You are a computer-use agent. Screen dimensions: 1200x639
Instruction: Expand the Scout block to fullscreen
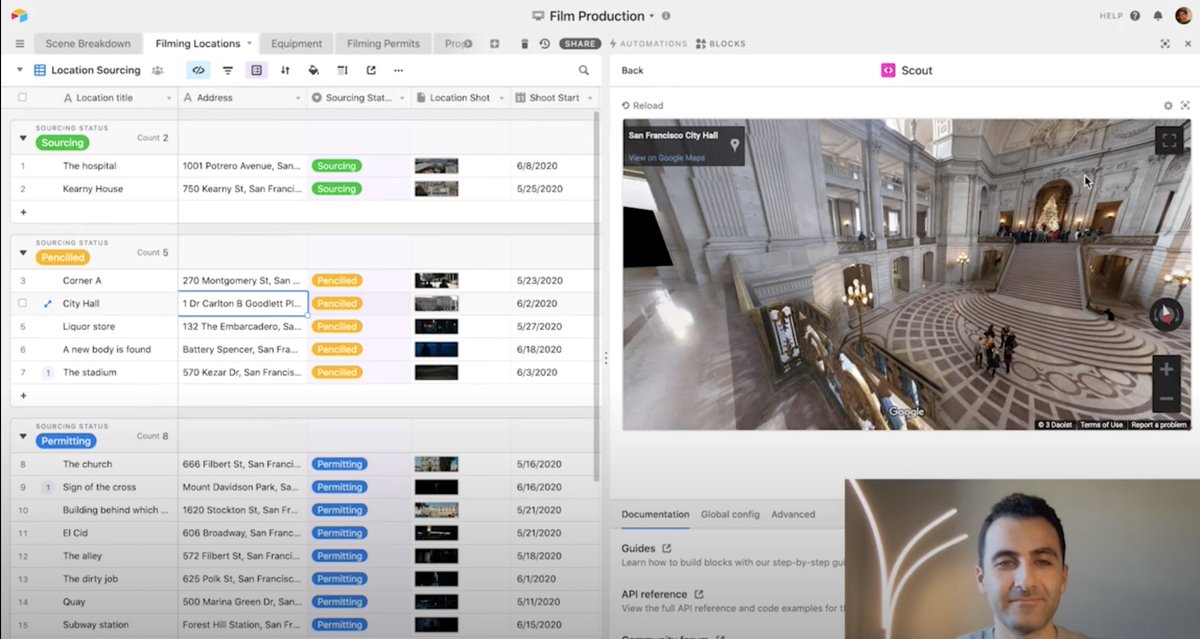point(1185,105)
